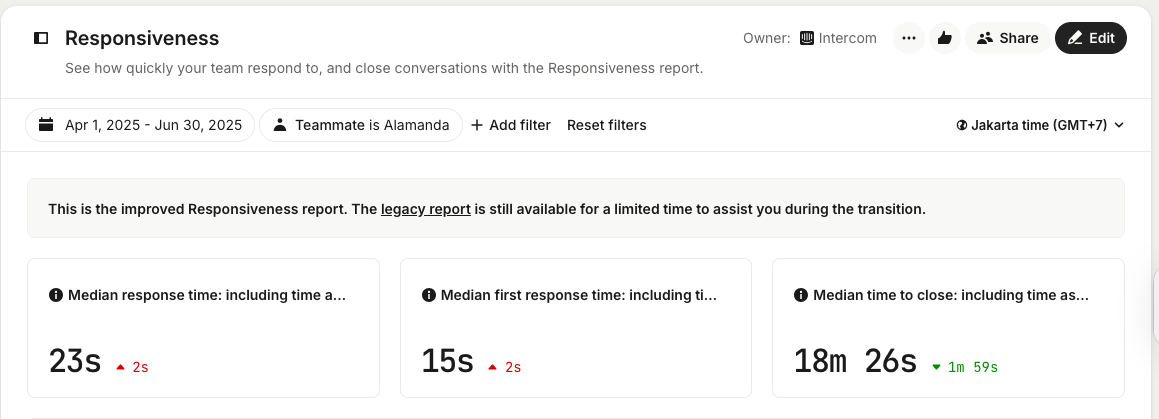Click Add filter
The image size is (1159, 419).
511,125
